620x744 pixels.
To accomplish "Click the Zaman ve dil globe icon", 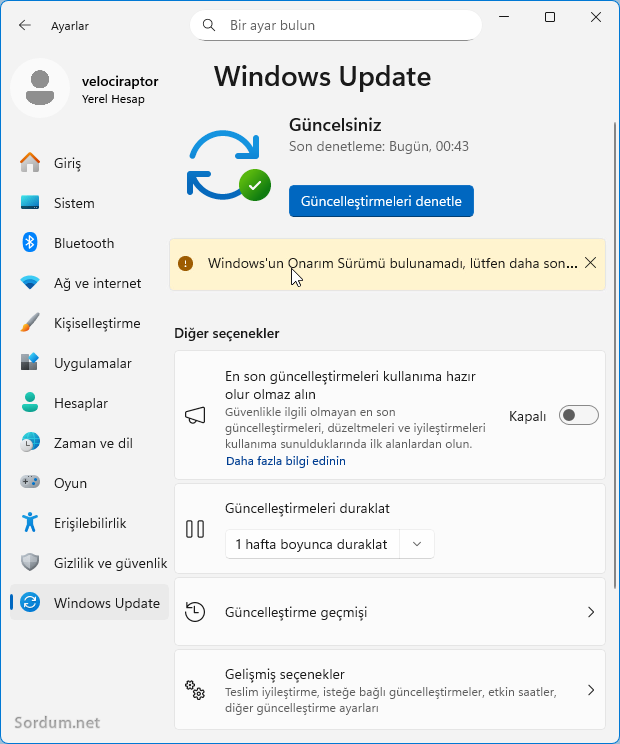I will pyautogui.click(x=30, y=443).
